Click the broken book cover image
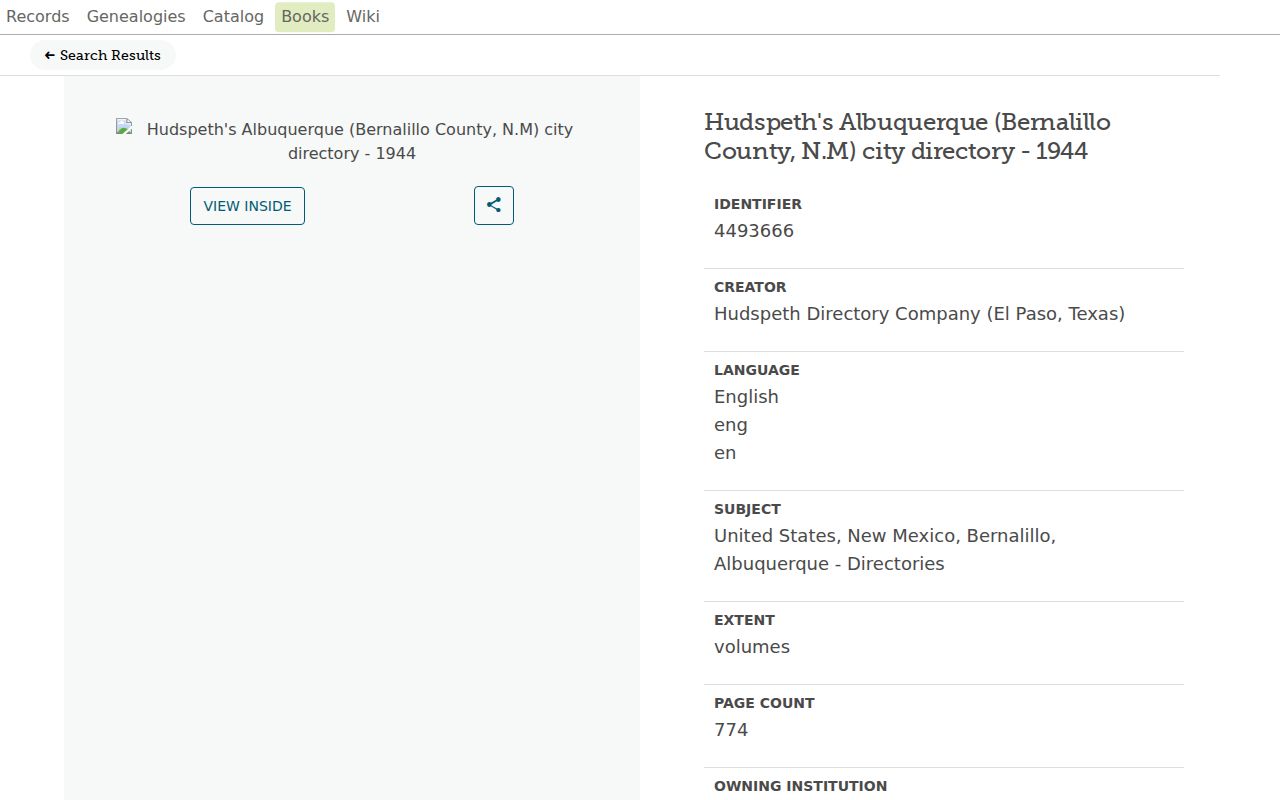Image resolution: width=1280 pixels, height=800 pixels. (x=352, y=141)
